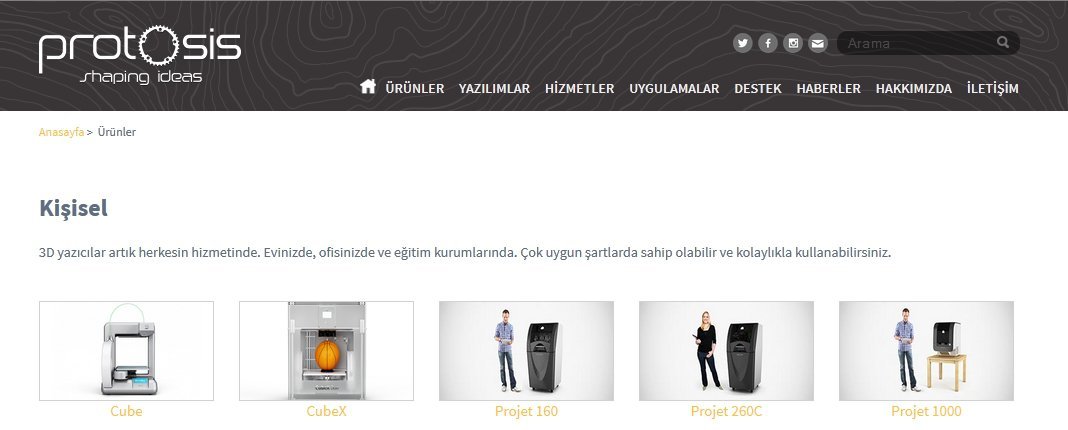Open the UYGULAMALAR menu
This screenshot has height=430, width=1068.
(x=674, y=89)
